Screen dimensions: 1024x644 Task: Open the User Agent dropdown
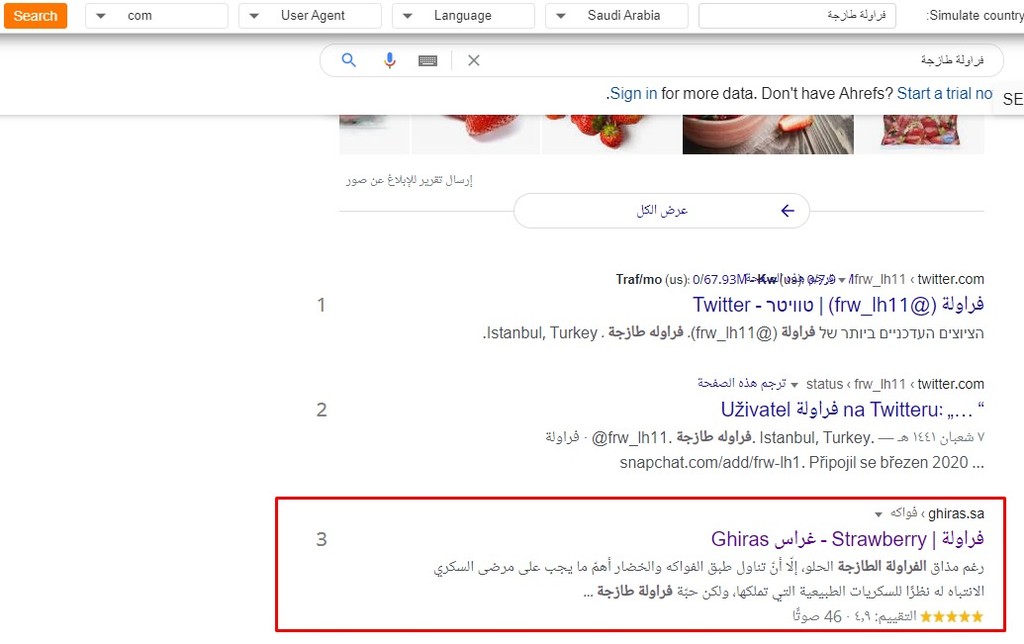tap(310, 16)
